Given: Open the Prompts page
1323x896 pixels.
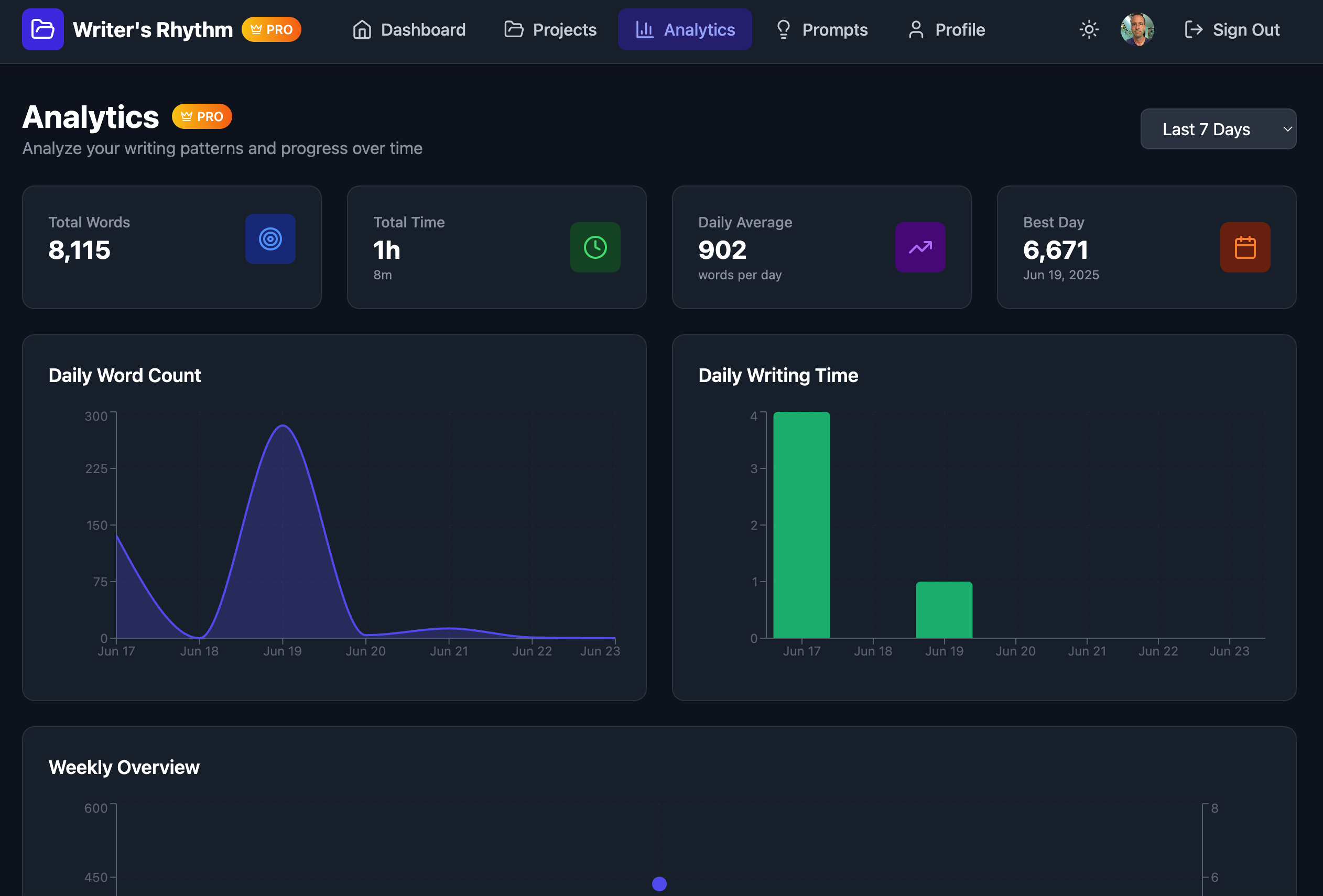Looking at the screenshot, I should [x=821, y=29].
